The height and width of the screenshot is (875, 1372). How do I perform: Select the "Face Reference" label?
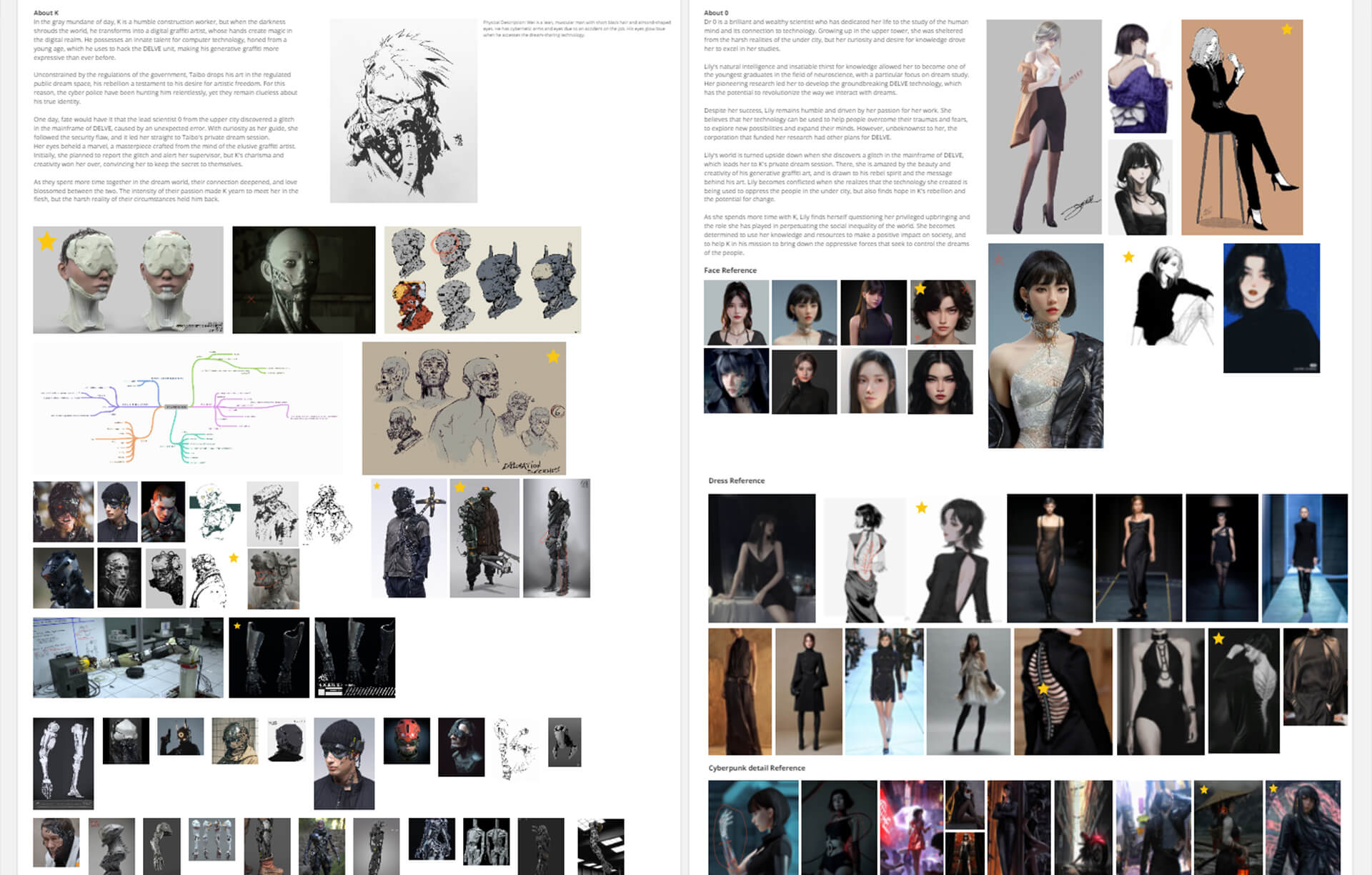pyautogui.click(x=730, y=270)
